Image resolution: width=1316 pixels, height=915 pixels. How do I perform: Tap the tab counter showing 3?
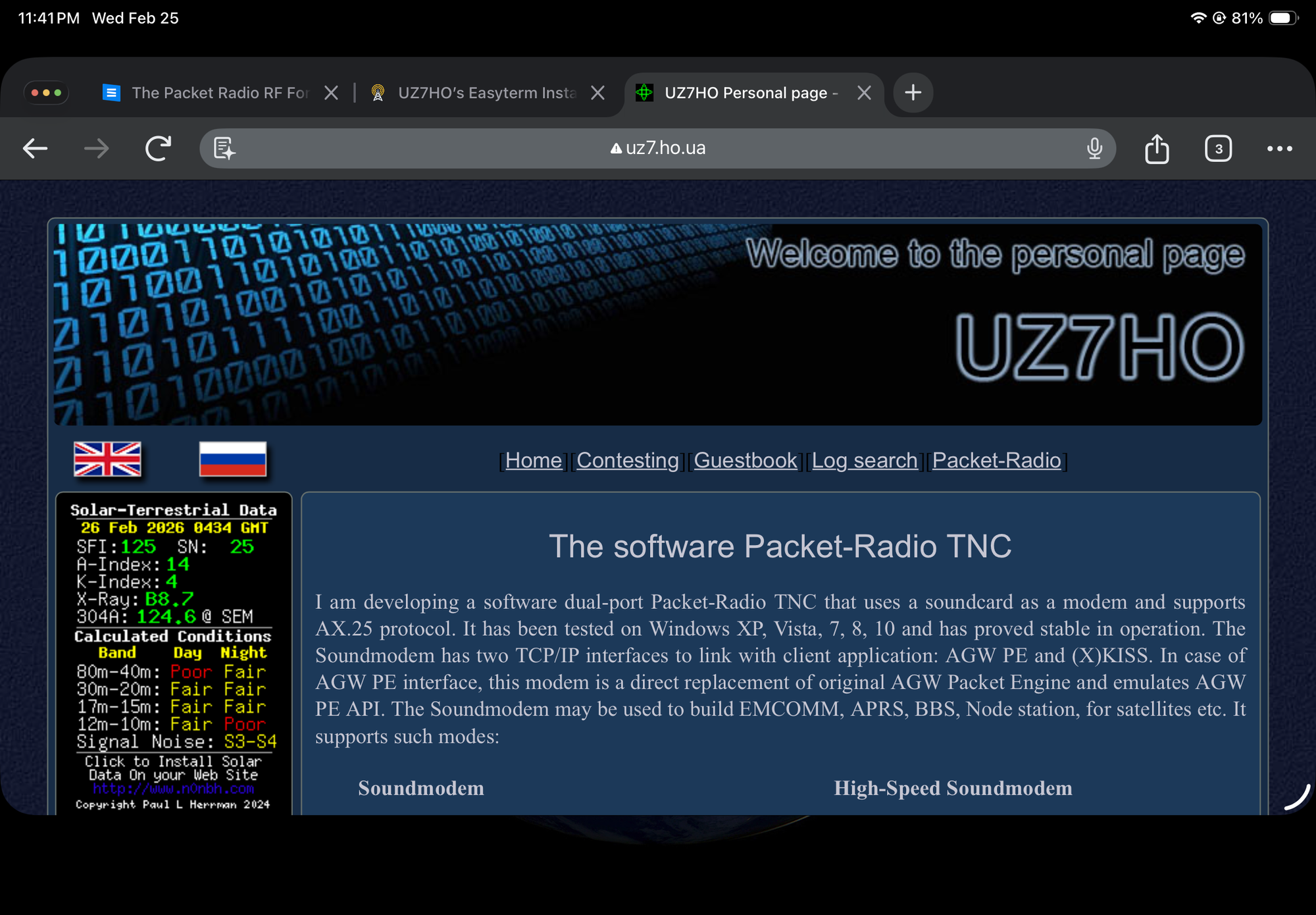(x=1218, y=148)
